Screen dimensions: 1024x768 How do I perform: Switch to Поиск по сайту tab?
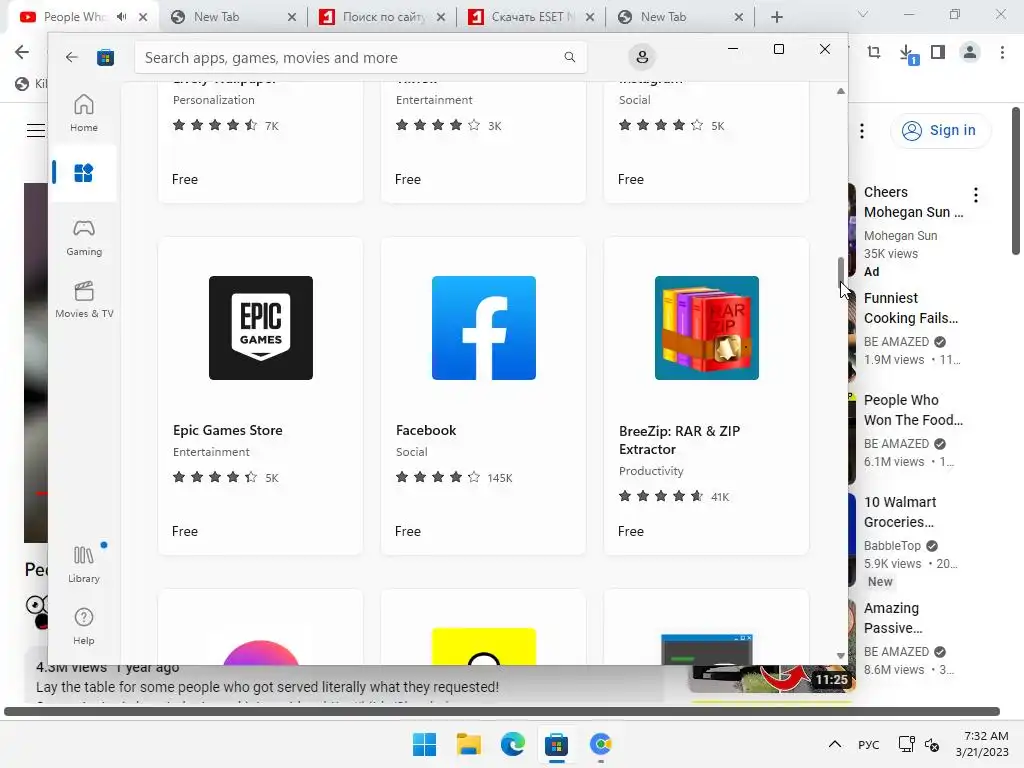click(381, 17)
